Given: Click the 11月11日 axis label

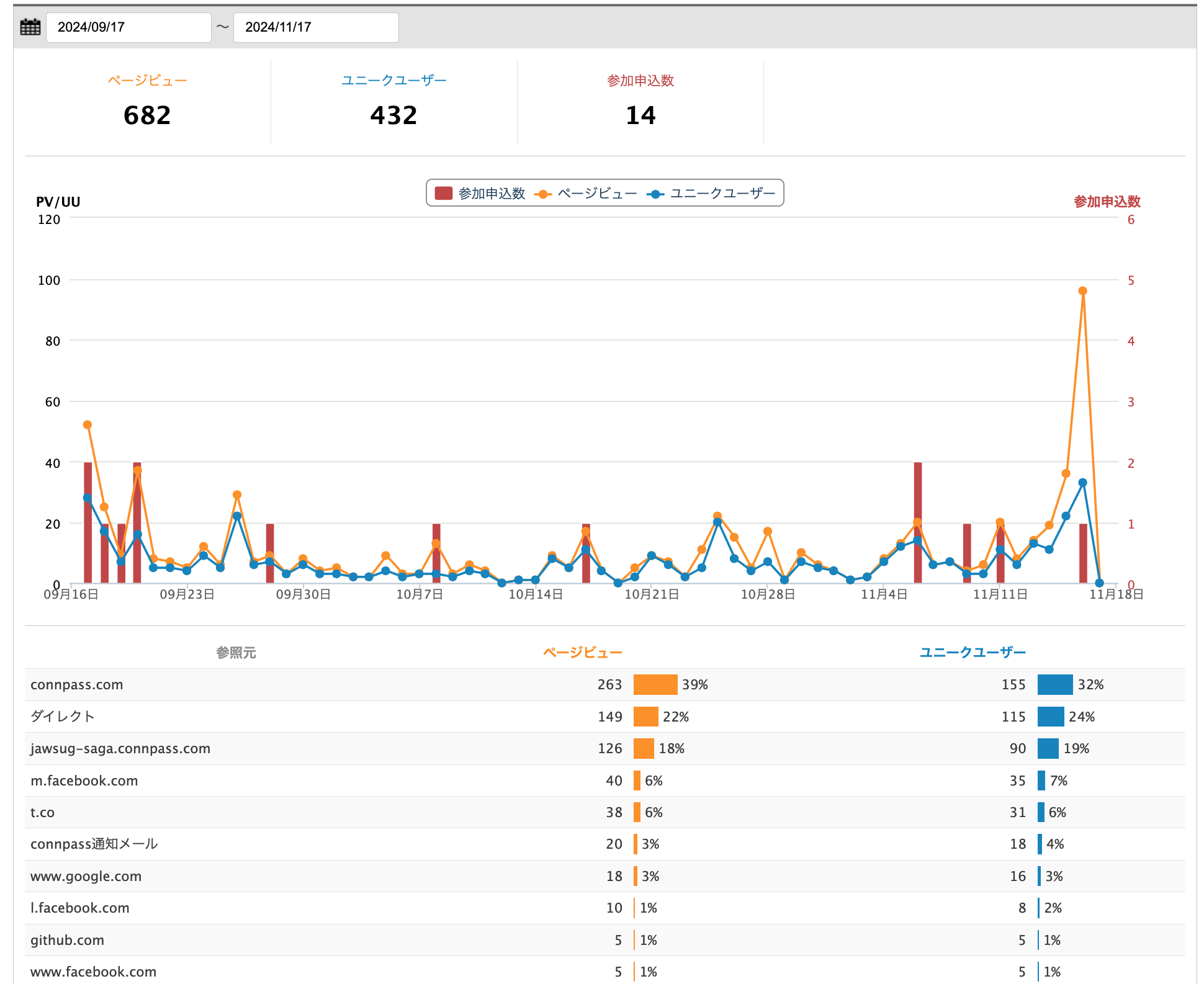Looking at the screenshot, I should (x=1000, y=594).
